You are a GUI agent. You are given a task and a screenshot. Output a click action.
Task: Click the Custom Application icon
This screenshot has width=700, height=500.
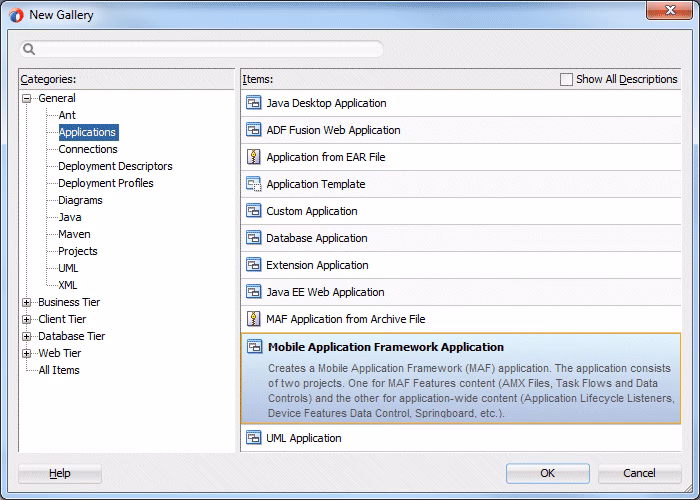tap(254, 211)
